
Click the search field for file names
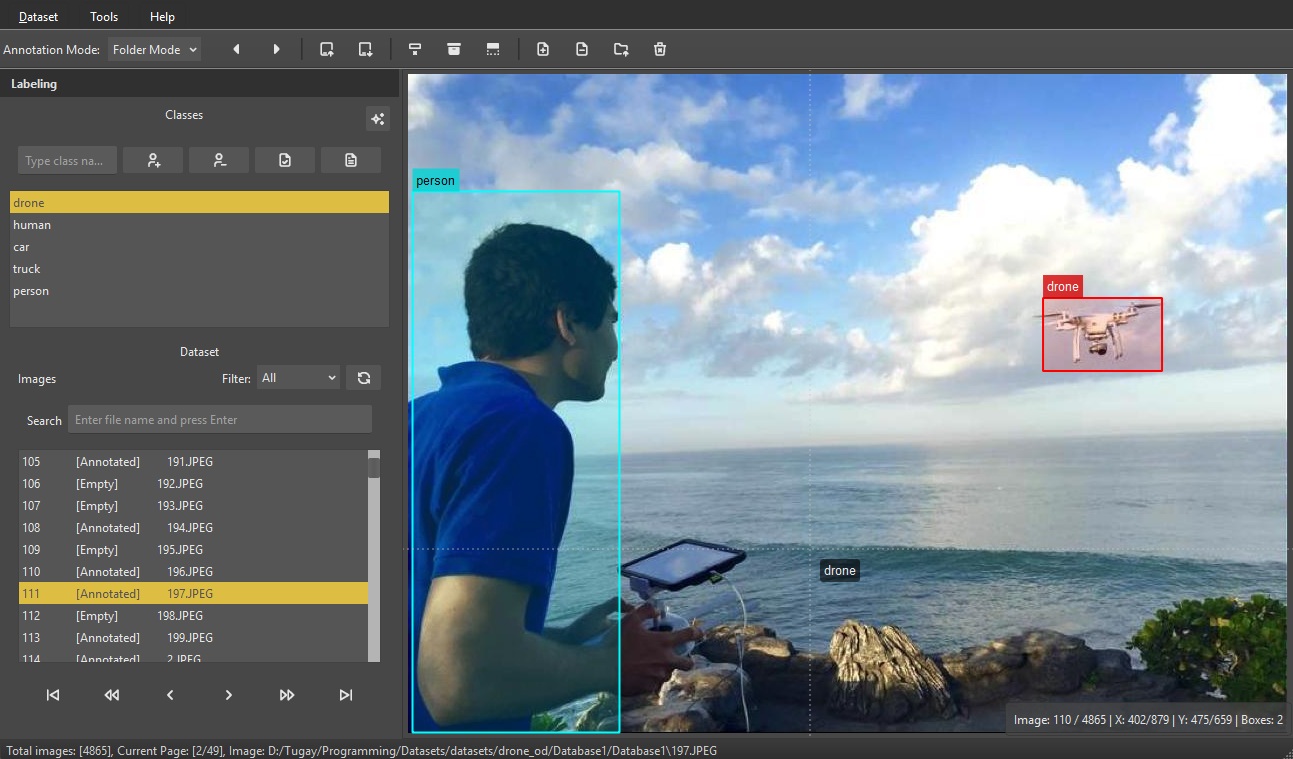219,418
